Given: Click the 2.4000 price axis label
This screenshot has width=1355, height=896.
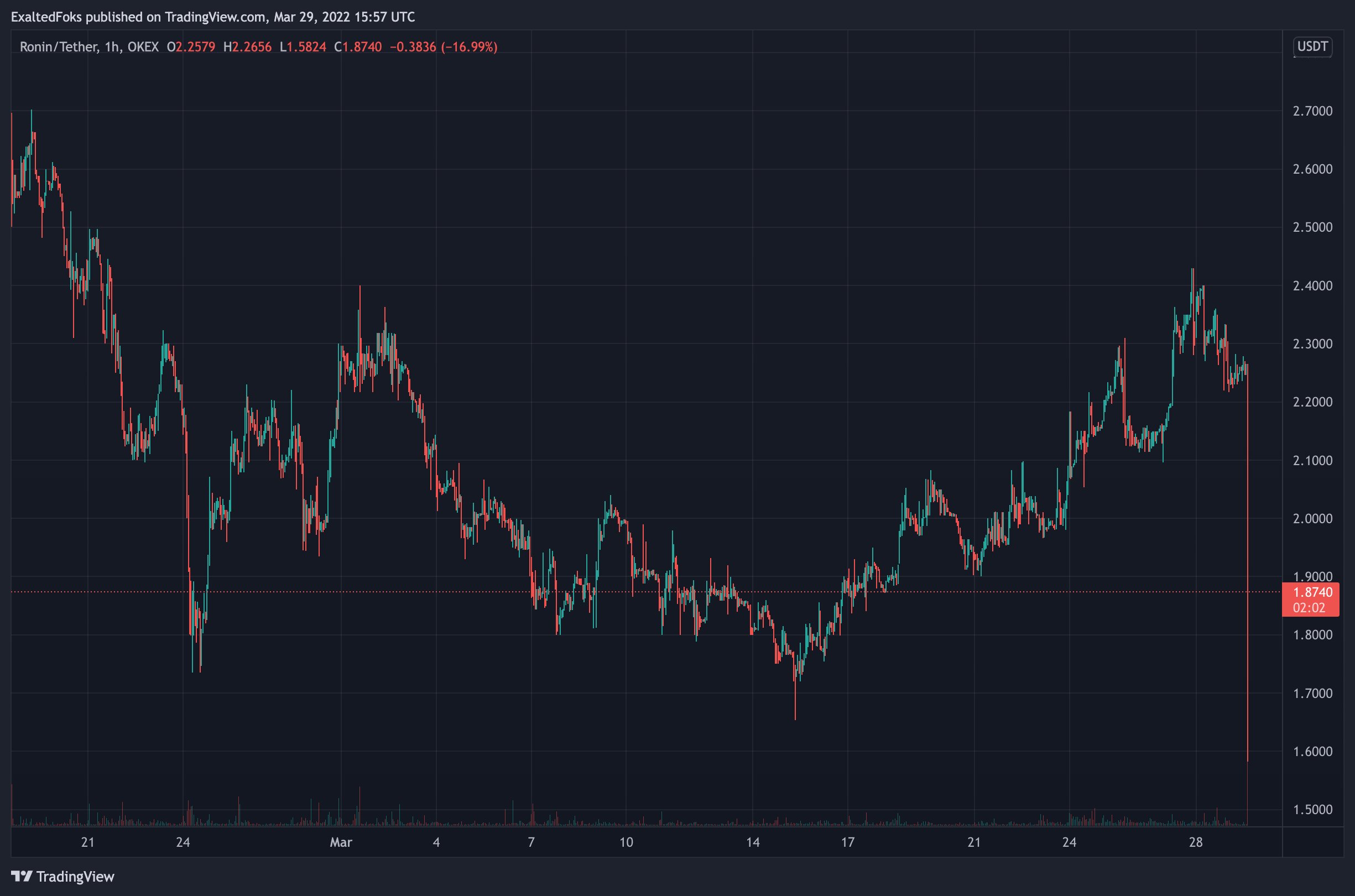Looking at the screenshot, I should pos(1313,286).
